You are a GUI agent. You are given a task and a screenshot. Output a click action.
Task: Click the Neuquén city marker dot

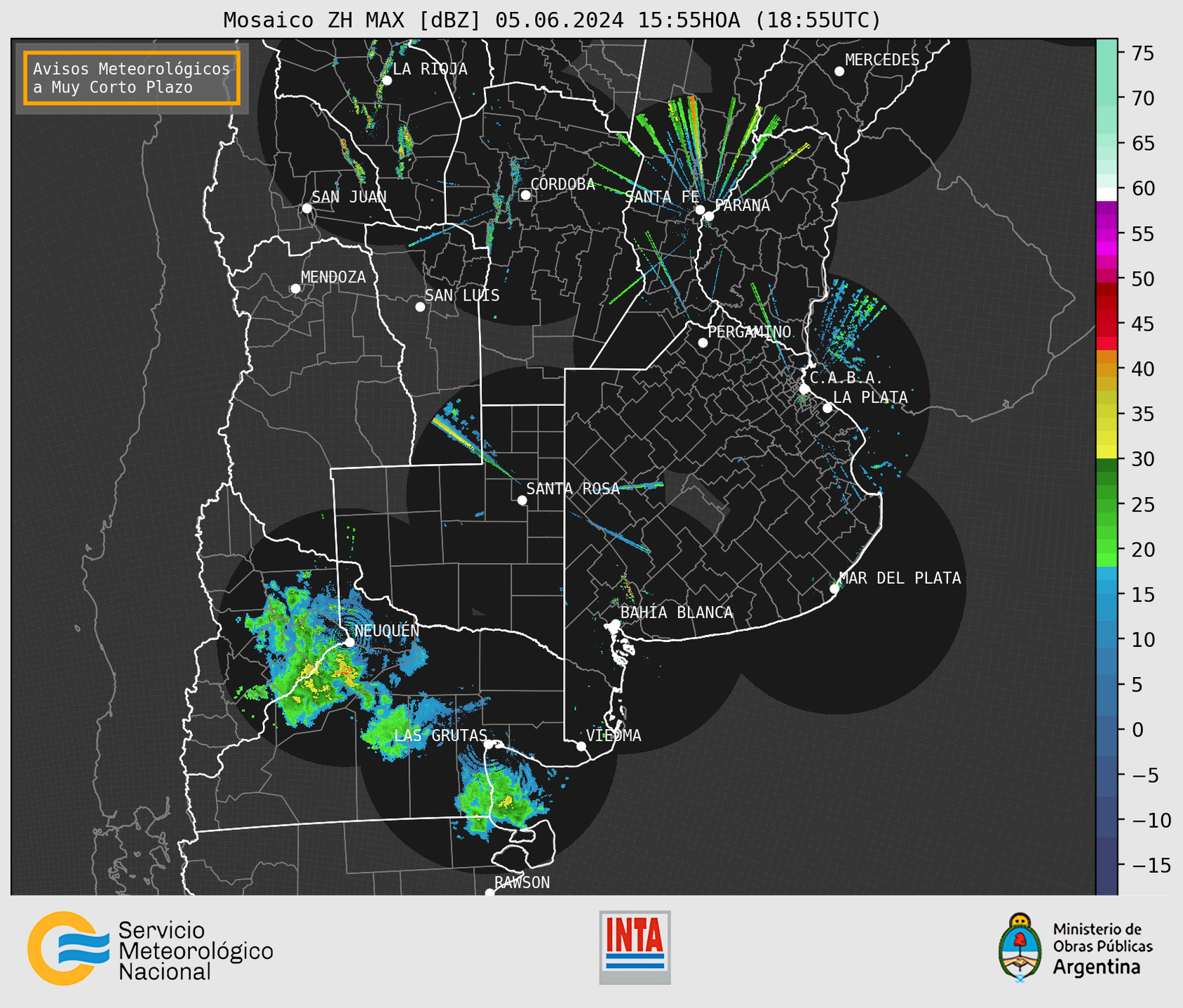click(x=349, y=642)
